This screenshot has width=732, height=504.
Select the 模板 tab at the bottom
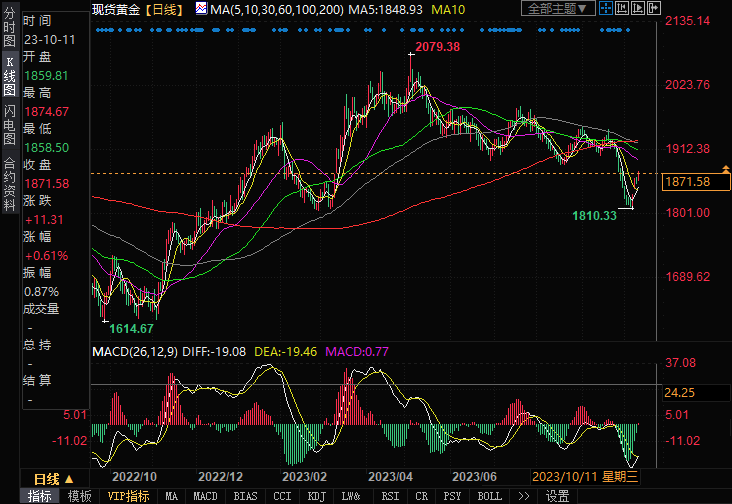pos(79,496)
